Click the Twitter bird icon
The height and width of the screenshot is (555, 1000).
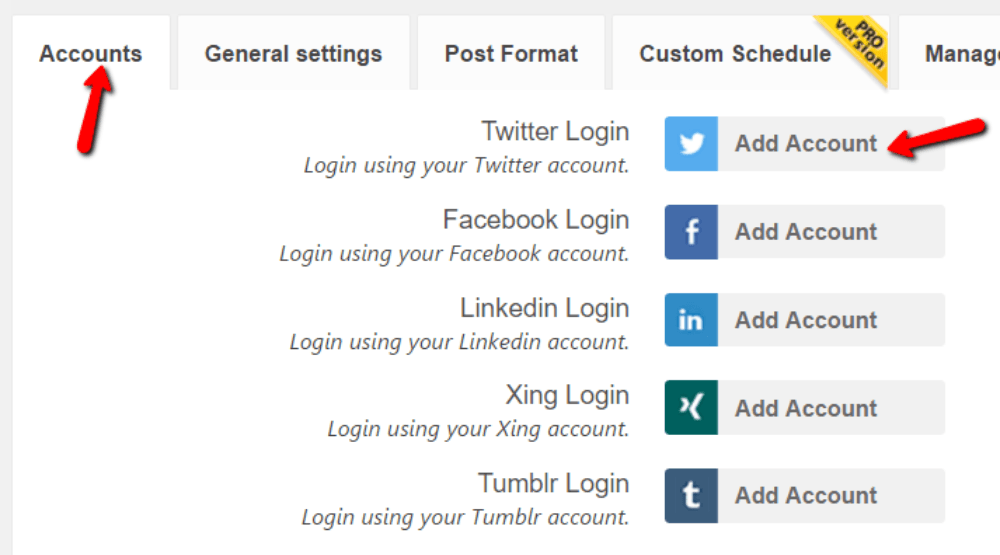(x=691, y=144)
